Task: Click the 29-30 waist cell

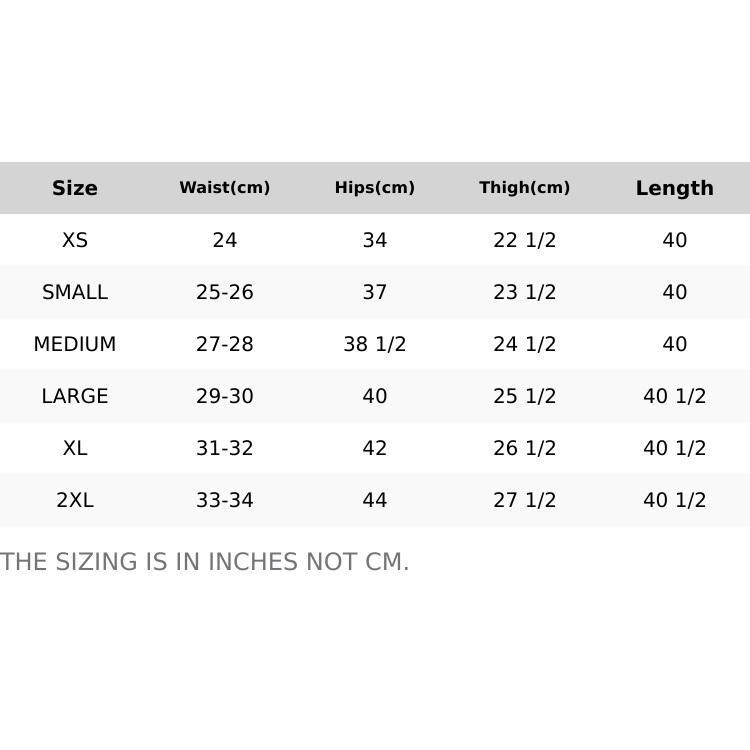Action: tap(225, 396)
